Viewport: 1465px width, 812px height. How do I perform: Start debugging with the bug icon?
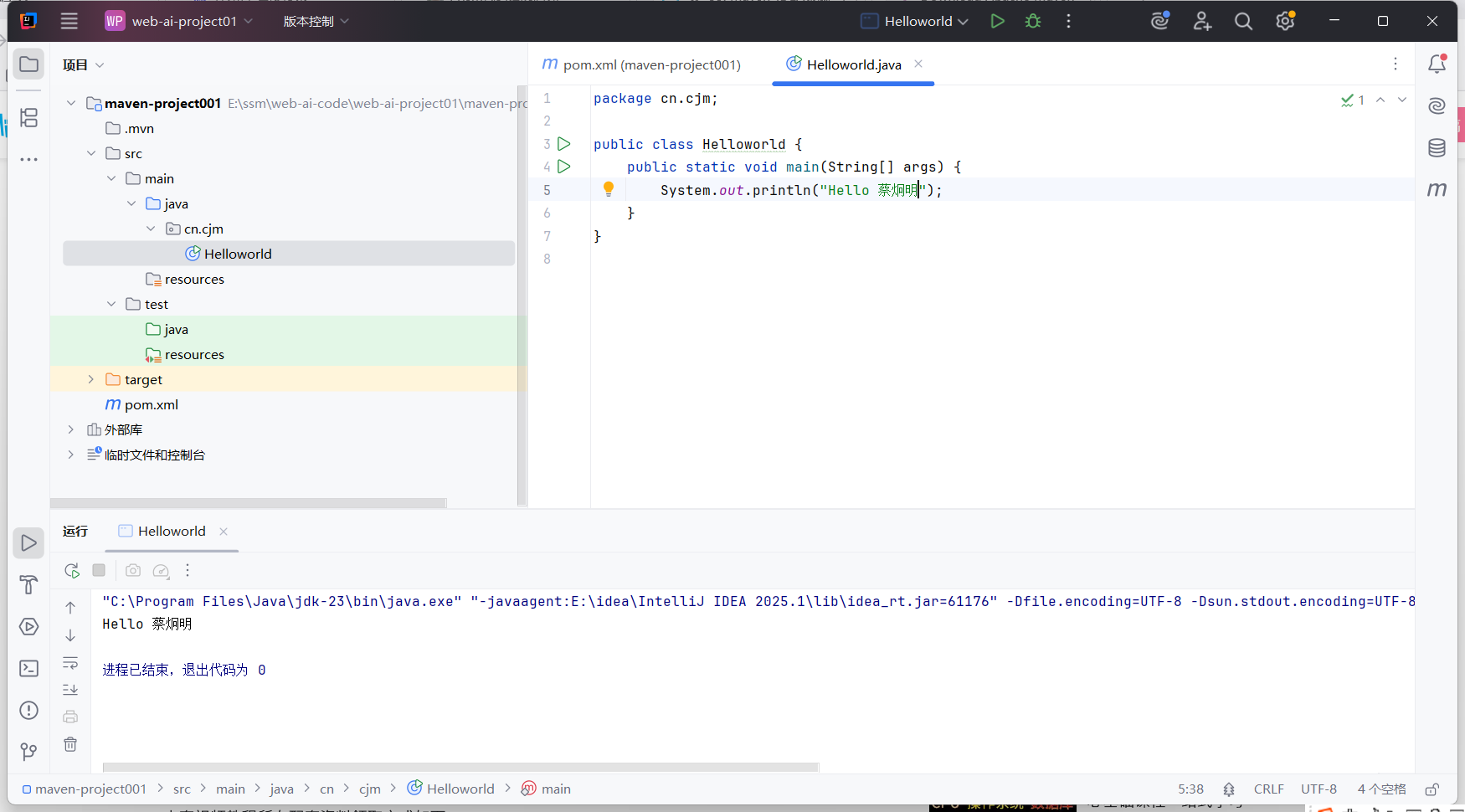point(1033,22)
